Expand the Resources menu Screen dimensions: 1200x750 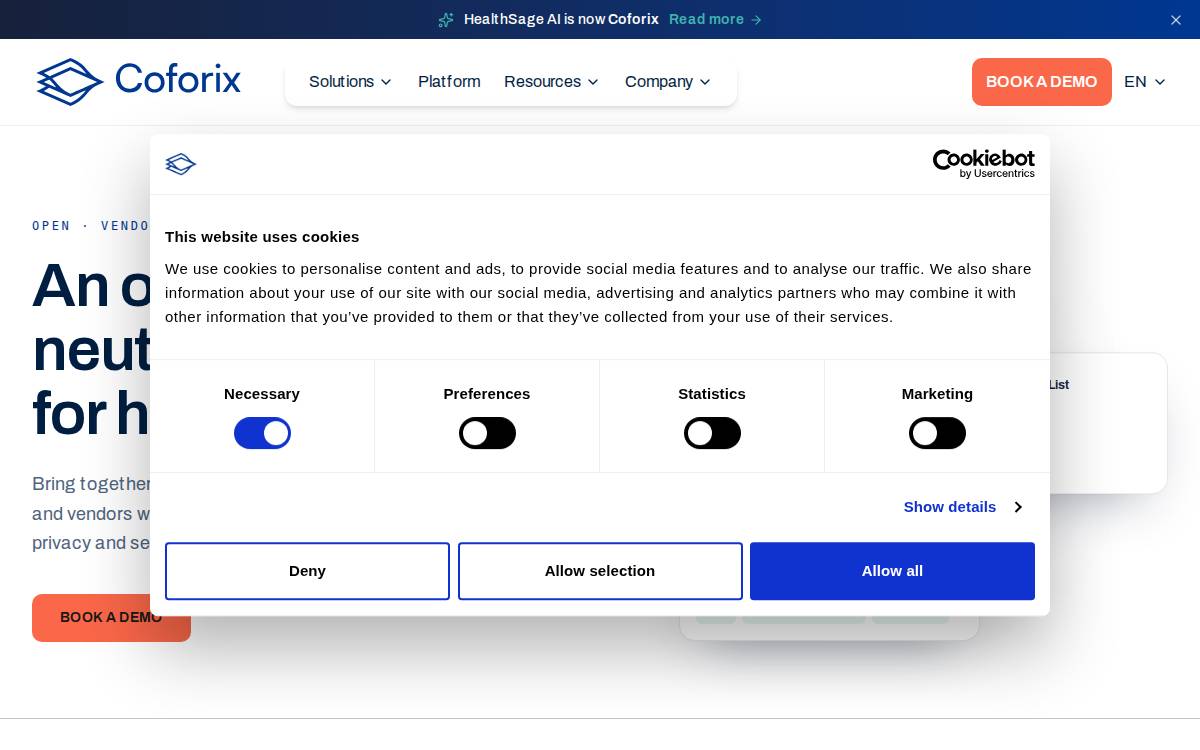coord(551,82)
